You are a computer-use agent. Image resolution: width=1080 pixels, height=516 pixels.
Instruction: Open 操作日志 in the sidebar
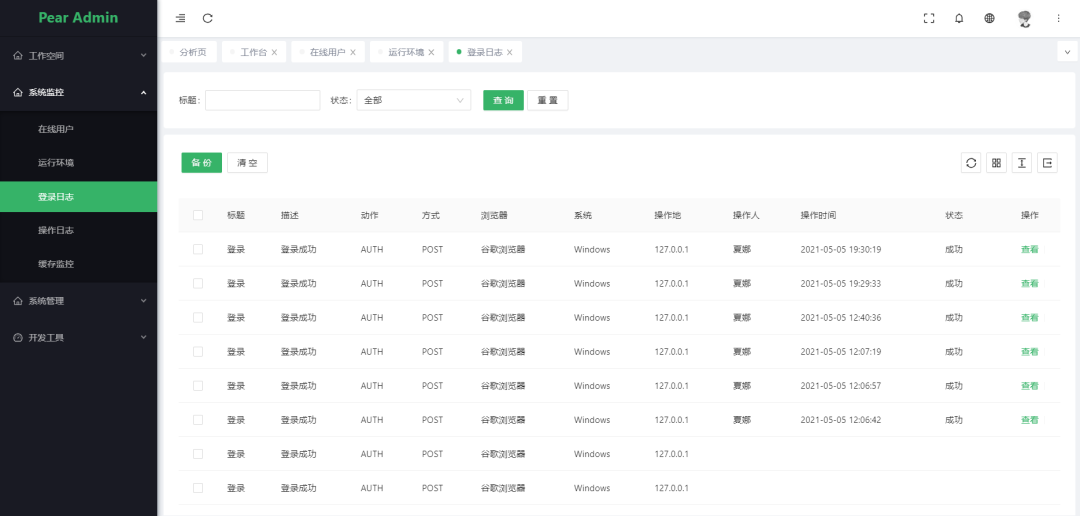point(56,230)
